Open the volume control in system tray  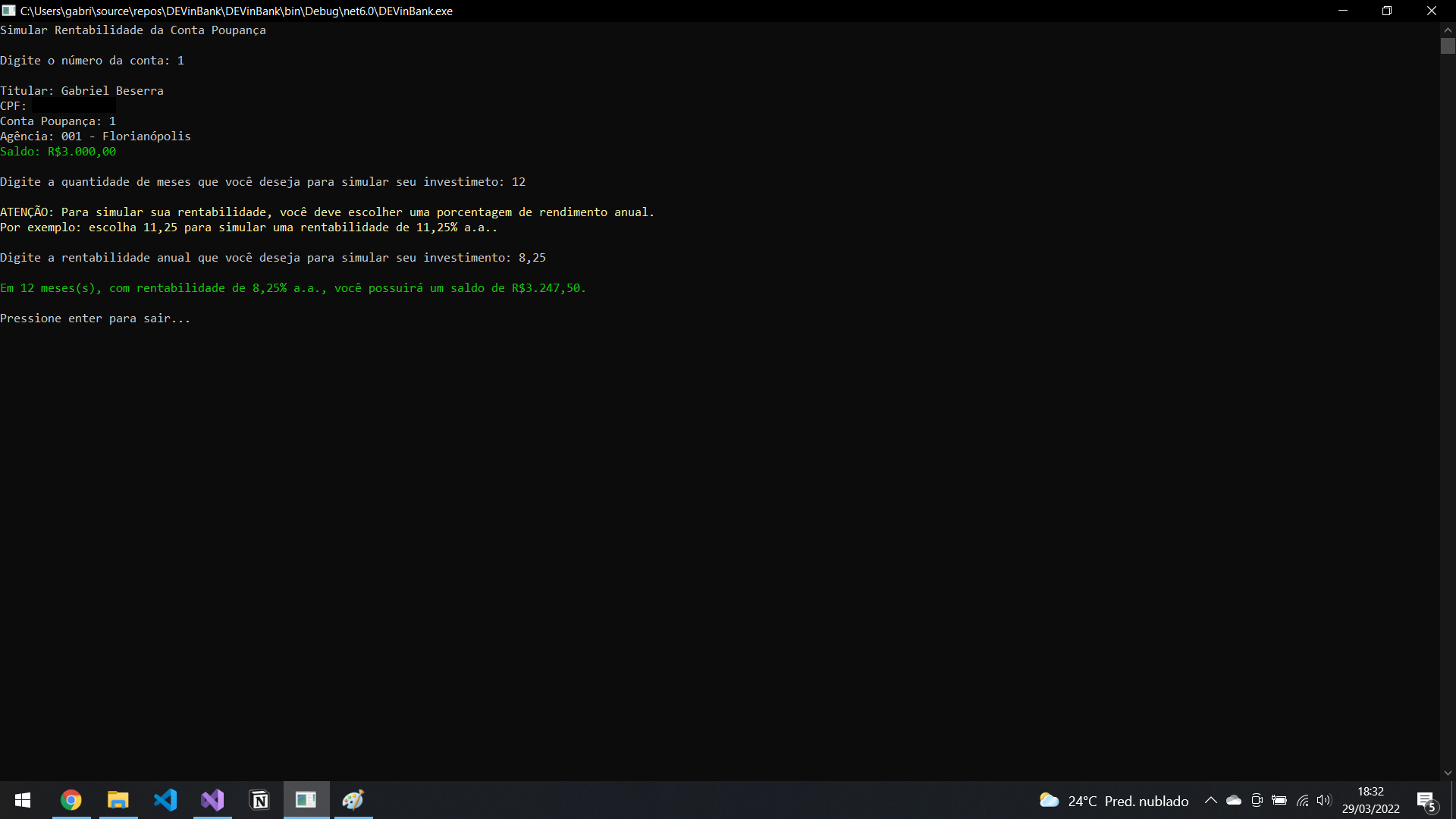click(1325, 800)
